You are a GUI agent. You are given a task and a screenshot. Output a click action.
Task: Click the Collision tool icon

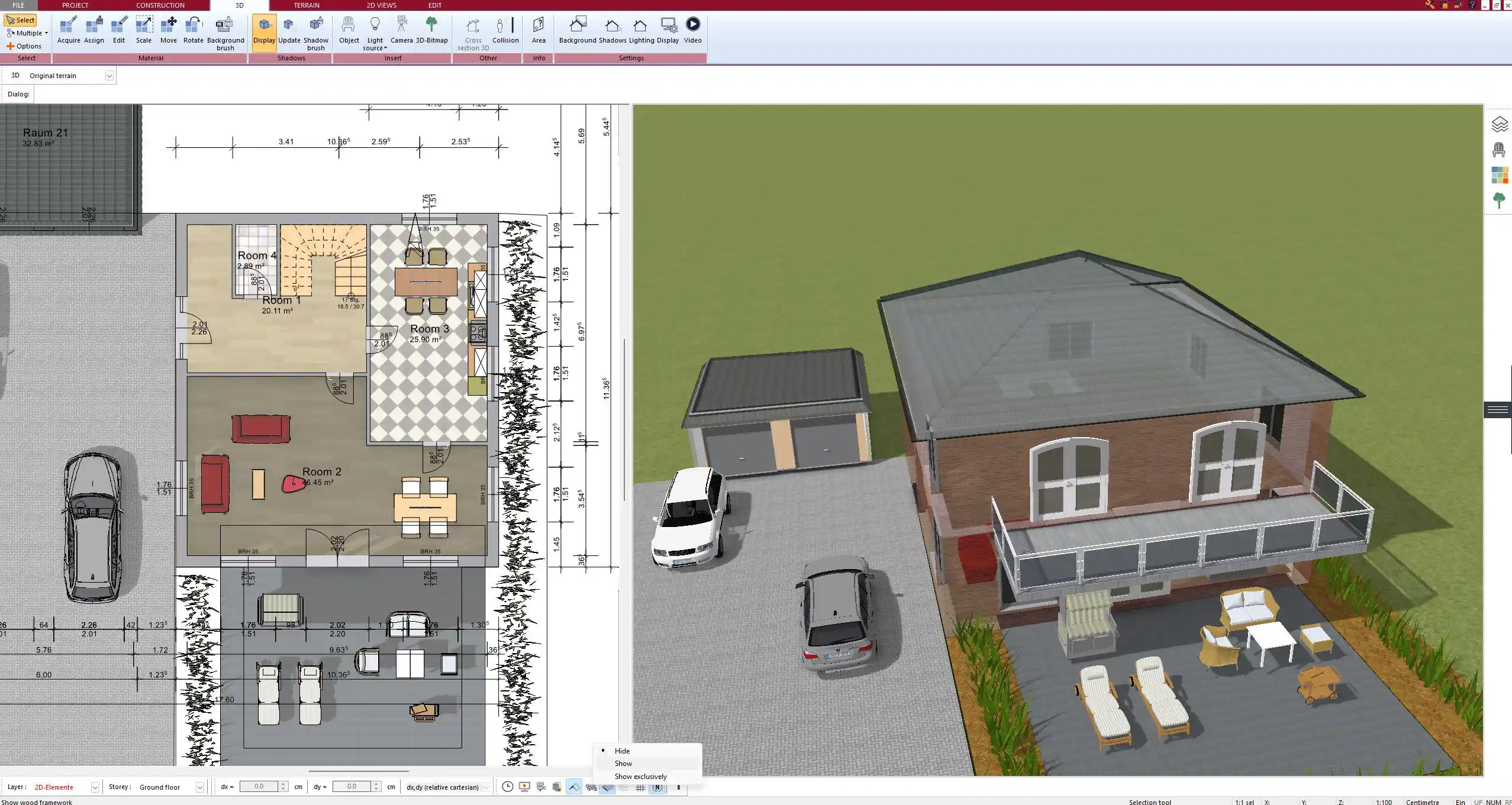(x=505, y=30)
